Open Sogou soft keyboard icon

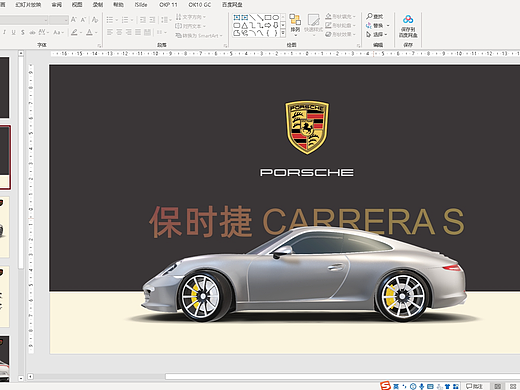coord(430,386)
